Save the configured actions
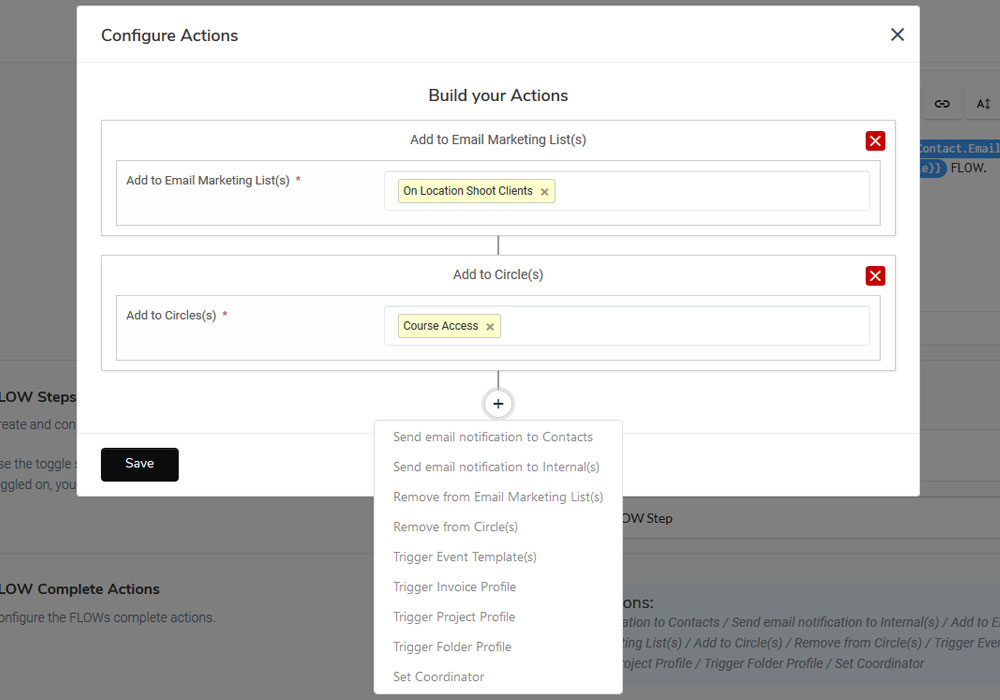 click(x=140, y=464)
